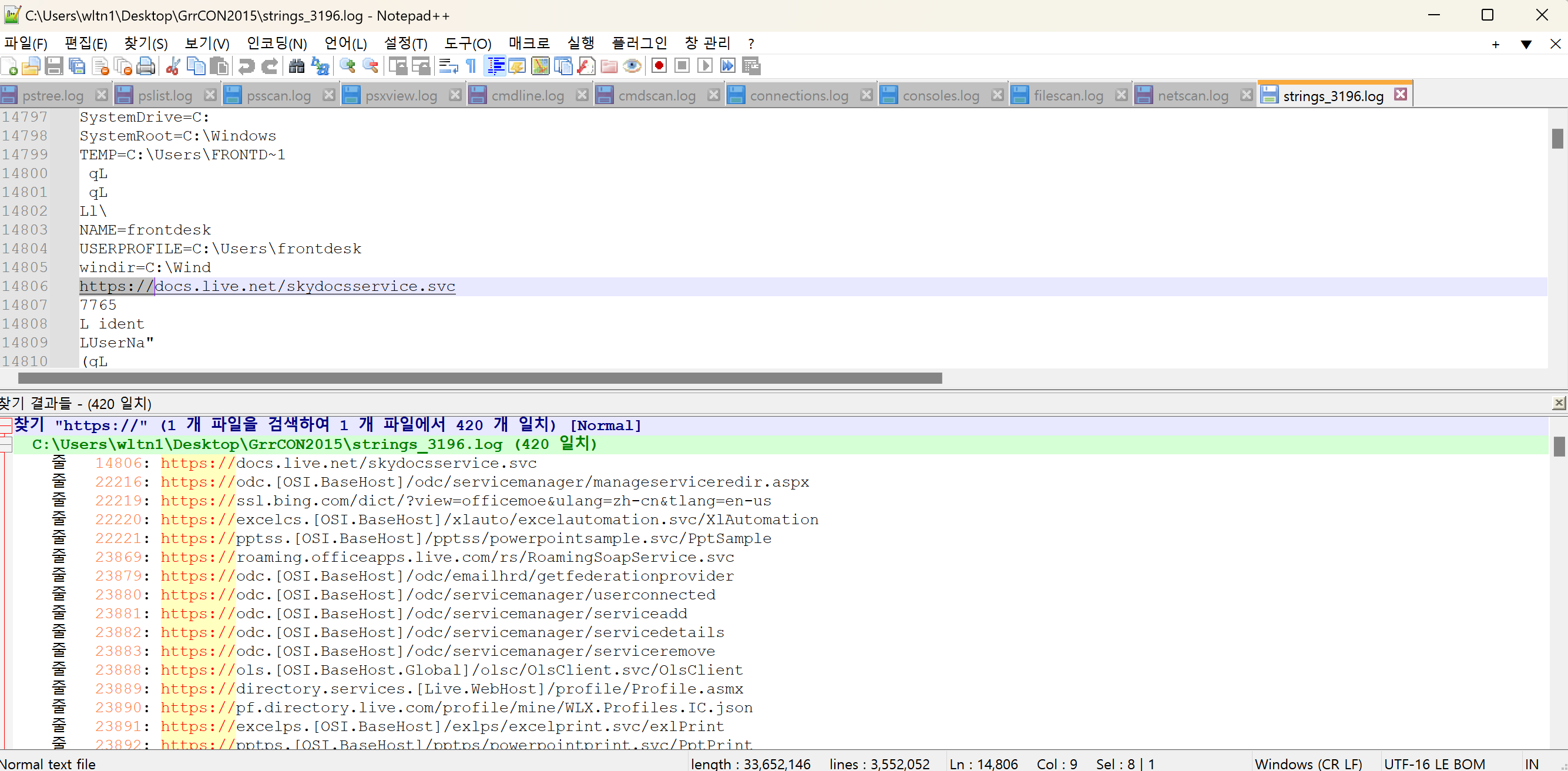This screenshot has height=771, width=1568.
Task: Open the 인코딩(N) menu
Action: point(277,43)
